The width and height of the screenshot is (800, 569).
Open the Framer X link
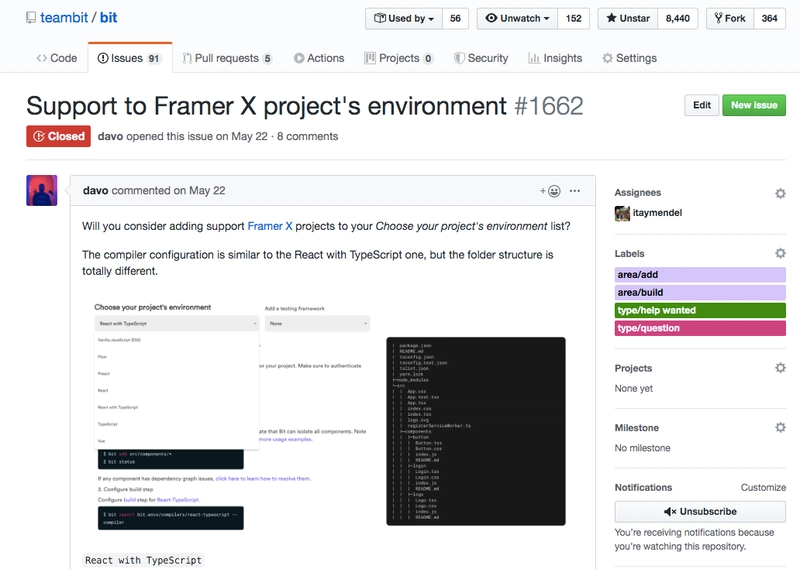pyautogui.click(x=270, y=226)
